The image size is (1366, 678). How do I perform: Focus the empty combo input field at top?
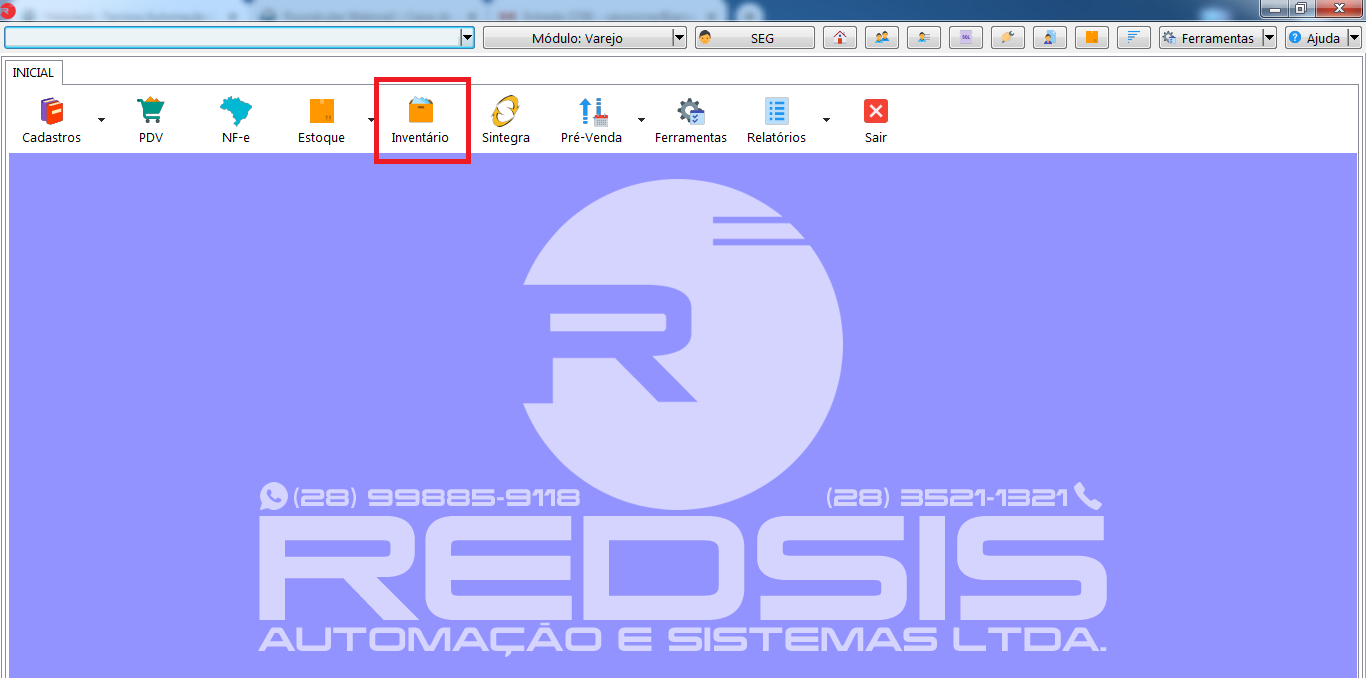pos(232,38)
